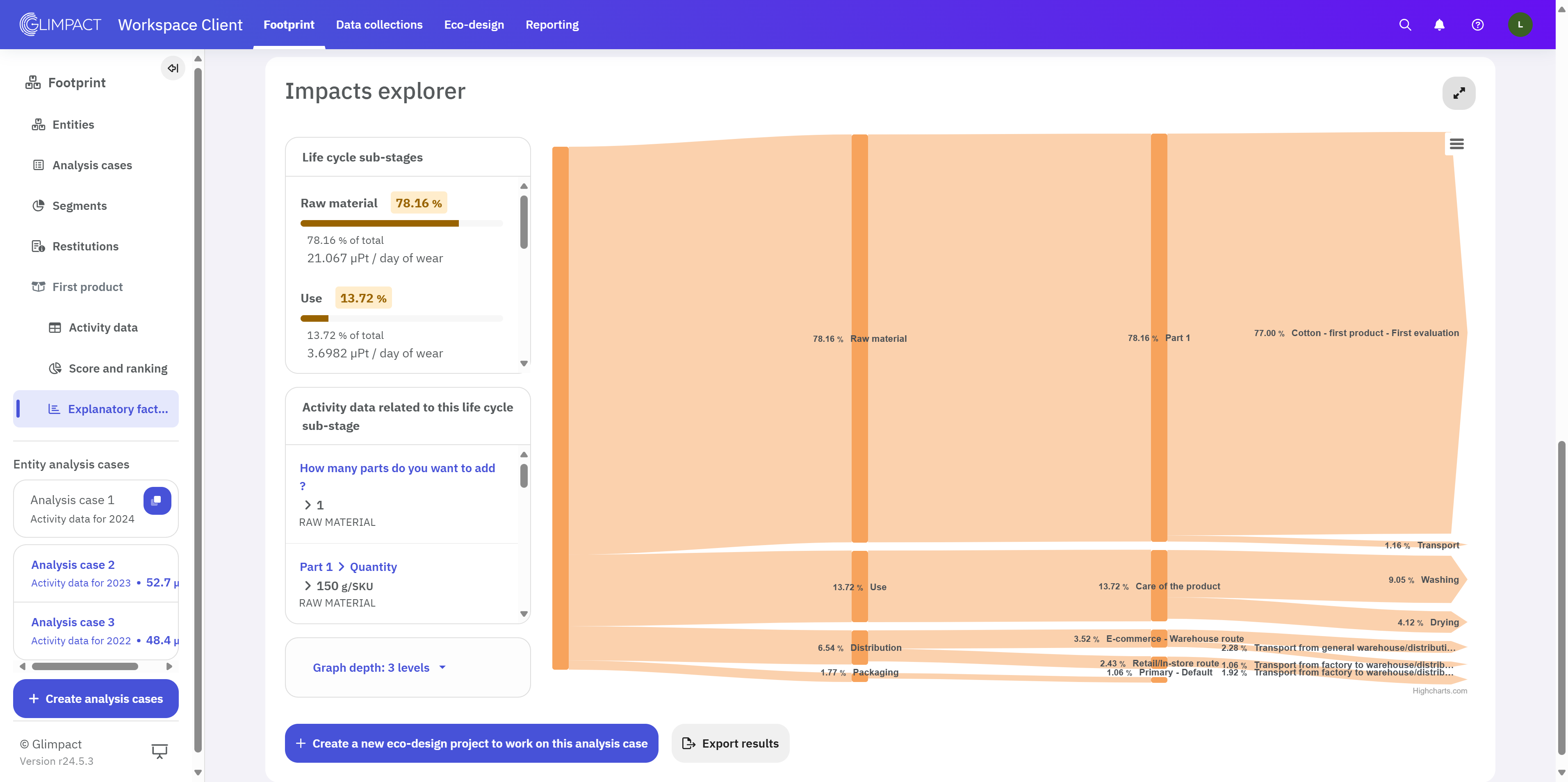
Task: Open Analysis case 3 link
Action: [x=73, y=622]
